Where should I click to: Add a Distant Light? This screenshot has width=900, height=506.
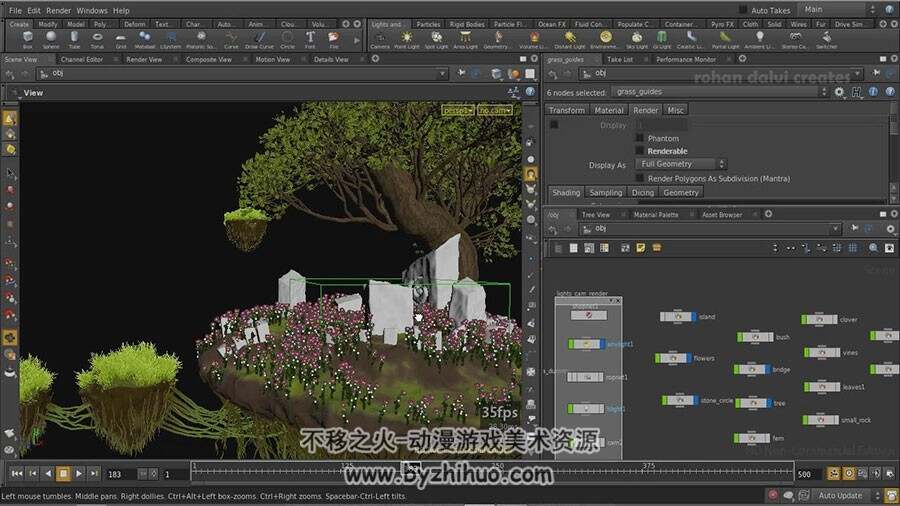click(570, 40)
